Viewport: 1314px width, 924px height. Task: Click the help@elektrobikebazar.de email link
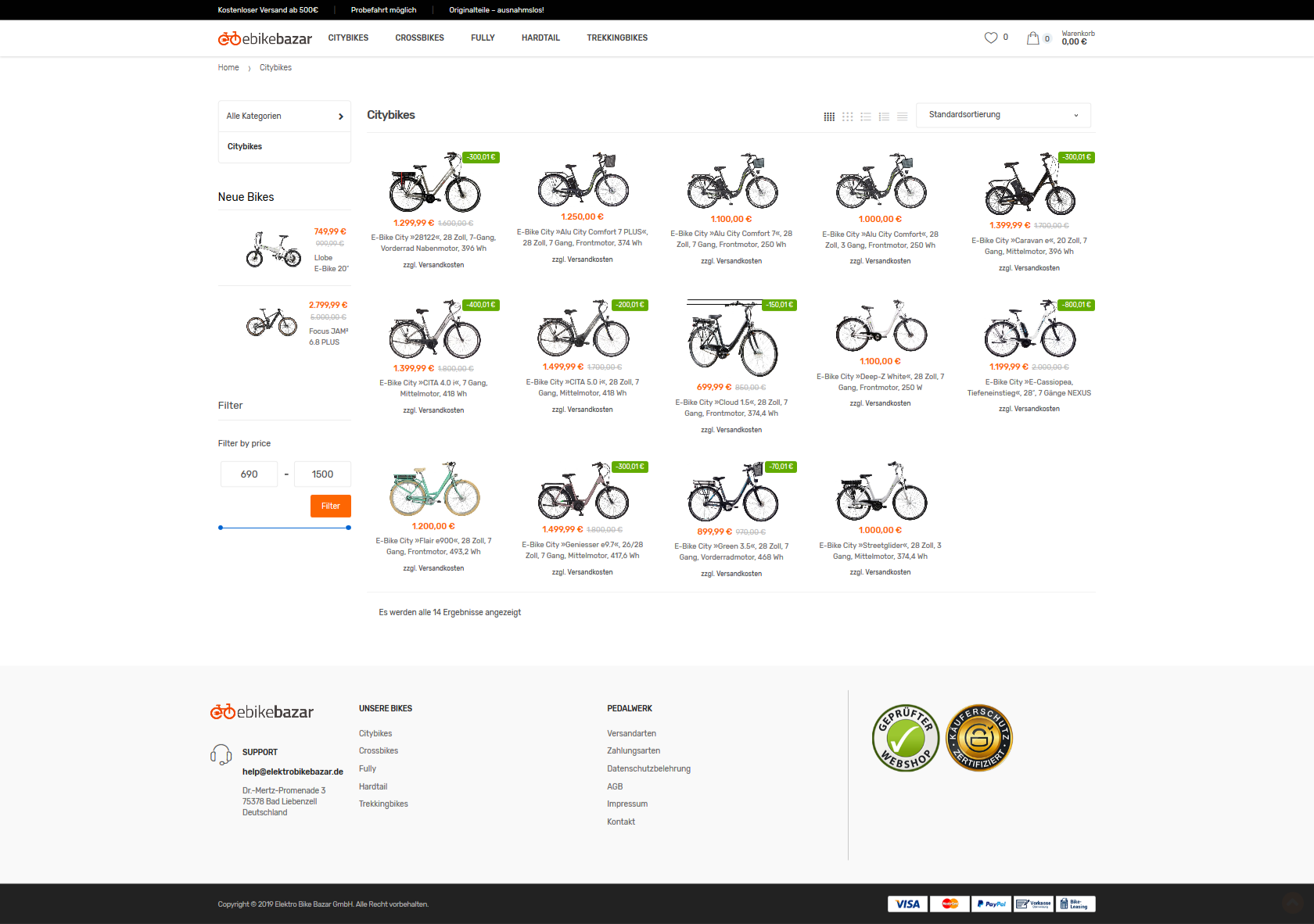[x=293, y=772]
